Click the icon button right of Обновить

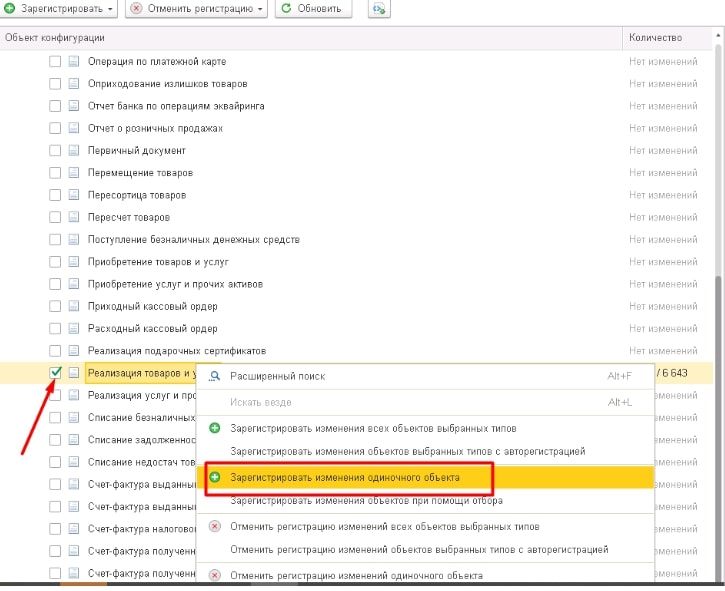378,8
